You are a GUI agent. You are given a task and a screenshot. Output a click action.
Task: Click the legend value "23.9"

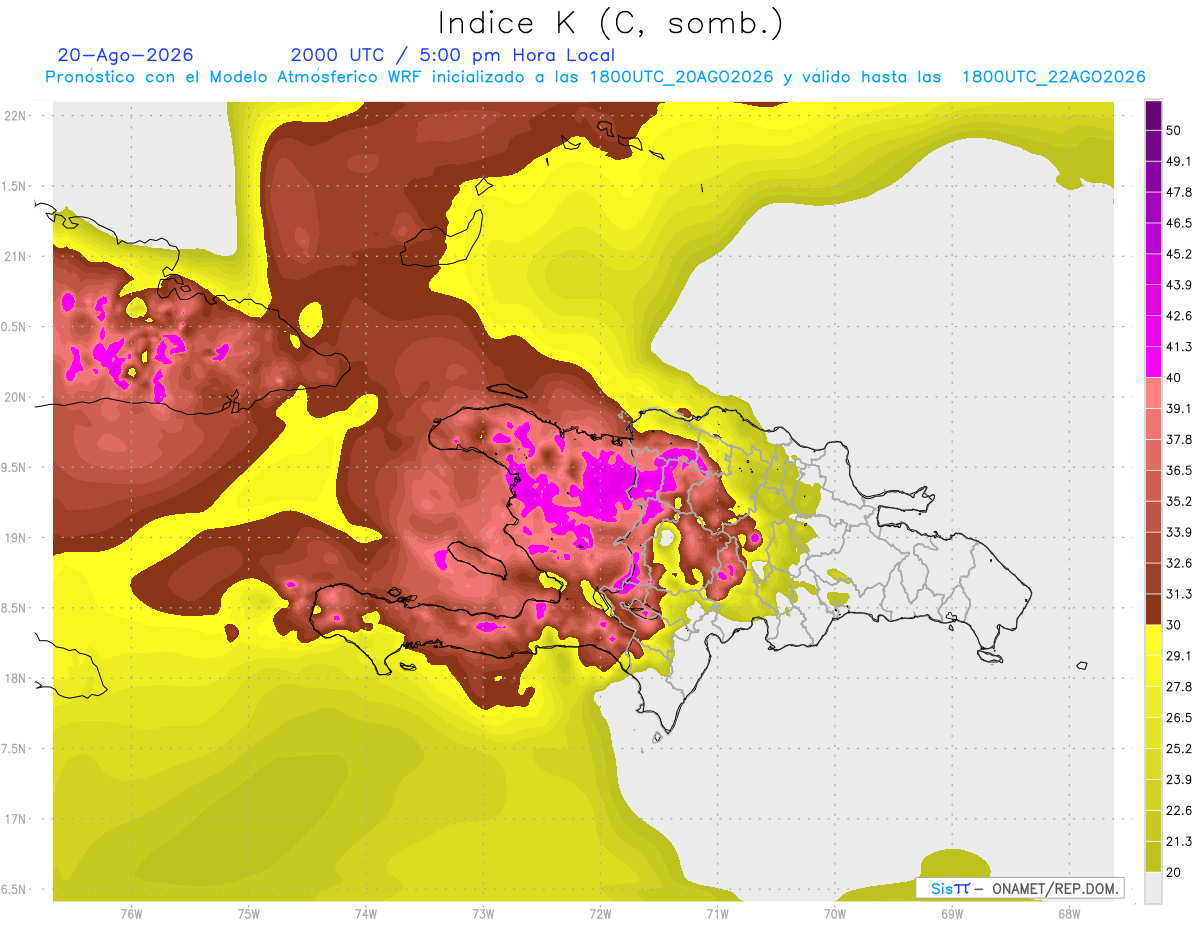(1179, 780)
